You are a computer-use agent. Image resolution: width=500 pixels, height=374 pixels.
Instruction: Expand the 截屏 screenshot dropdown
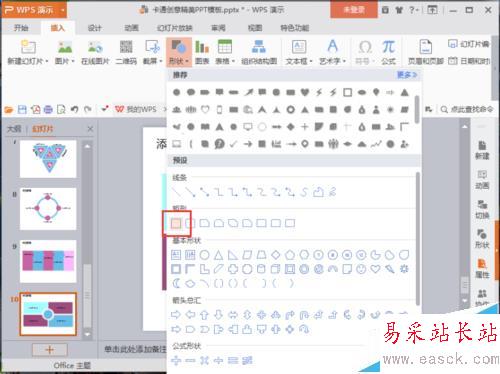(x=161, y=61)
